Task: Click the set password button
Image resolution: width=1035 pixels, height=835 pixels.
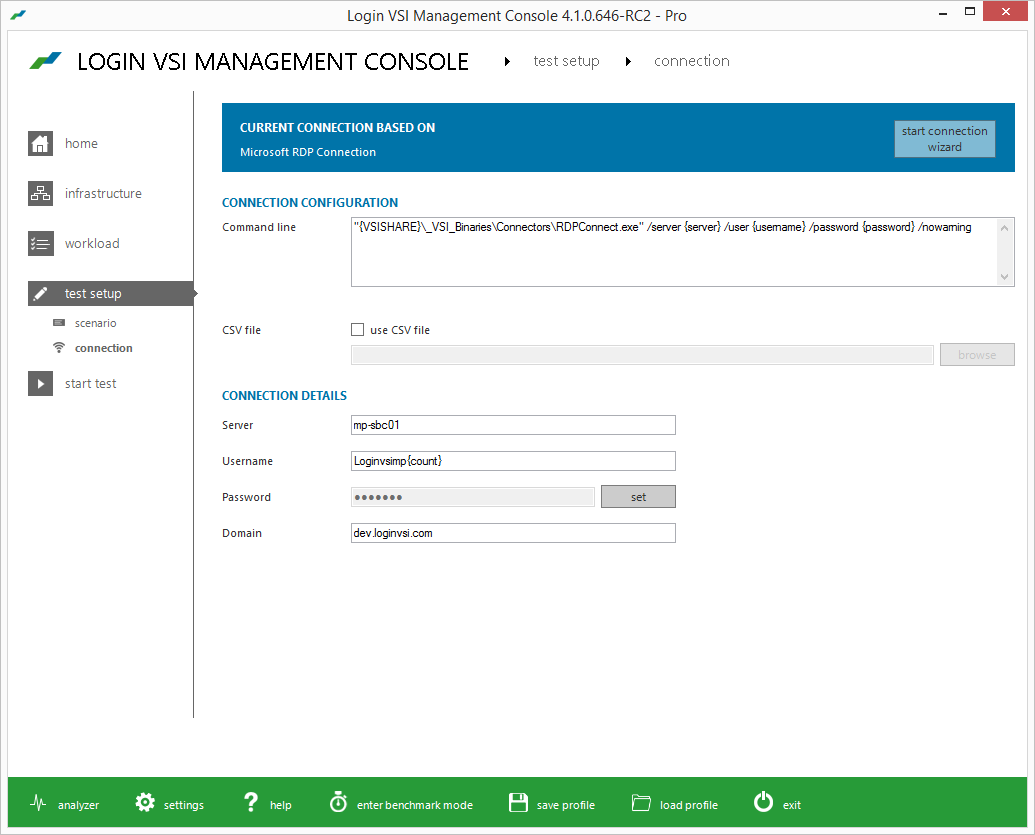Action: click(x=638, y=497)
